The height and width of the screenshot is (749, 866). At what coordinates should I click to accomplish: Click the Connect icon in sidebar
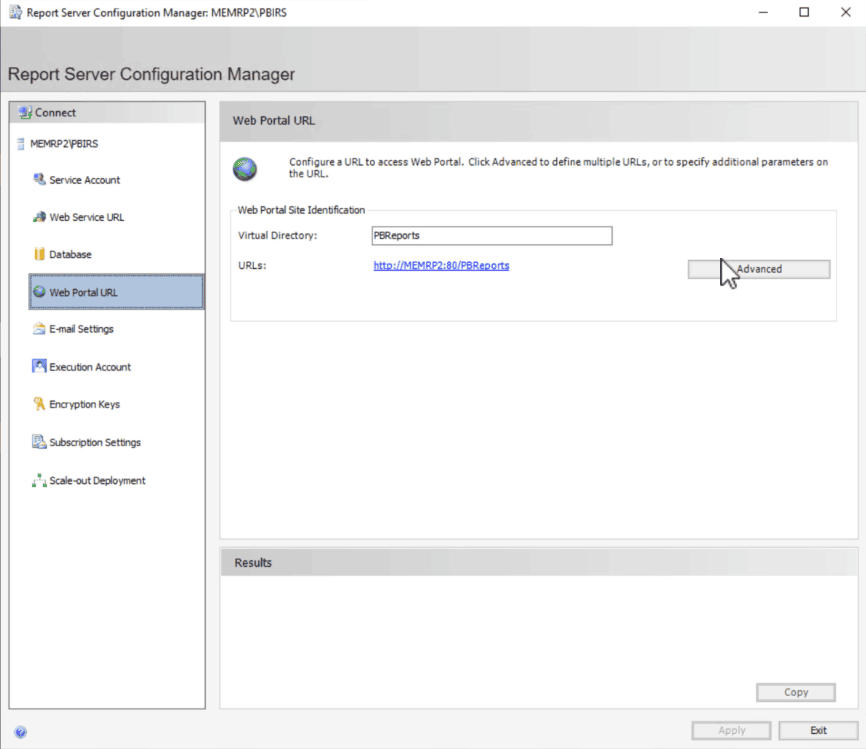pyautogui.click(x=24, y=113)
